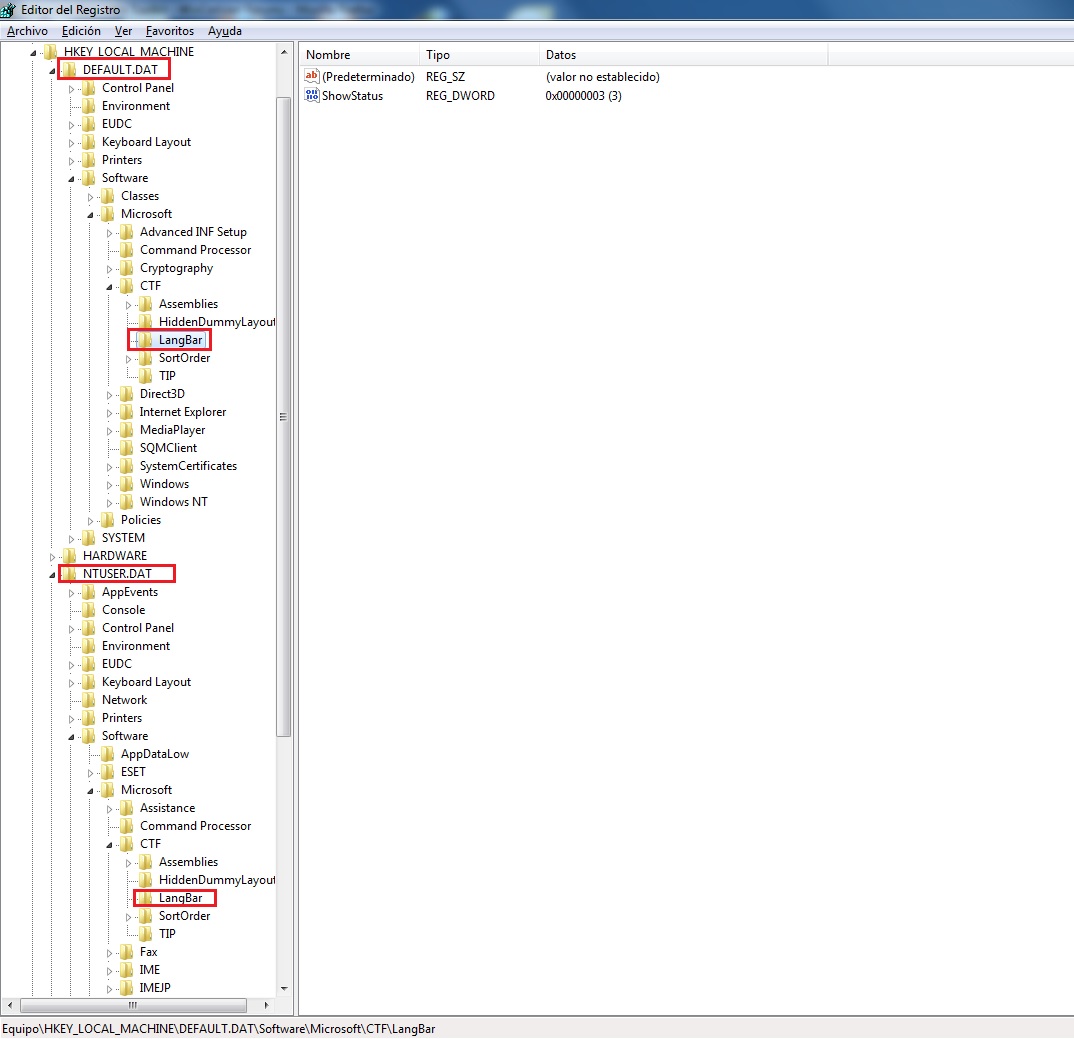
Task: Click the HARDWARE key folder icon
Action: tap(69, 556)
